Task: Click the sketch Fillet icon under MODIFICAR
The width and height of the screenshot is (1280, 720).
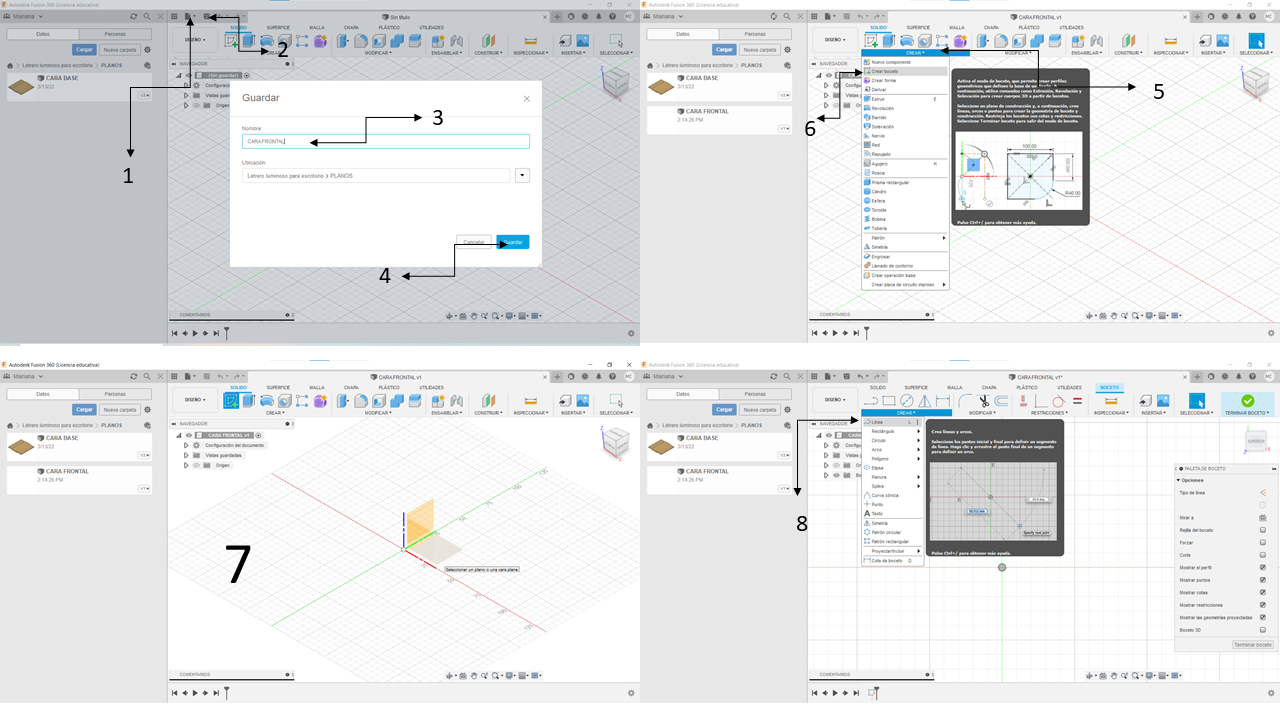Action: click(966, 401)
